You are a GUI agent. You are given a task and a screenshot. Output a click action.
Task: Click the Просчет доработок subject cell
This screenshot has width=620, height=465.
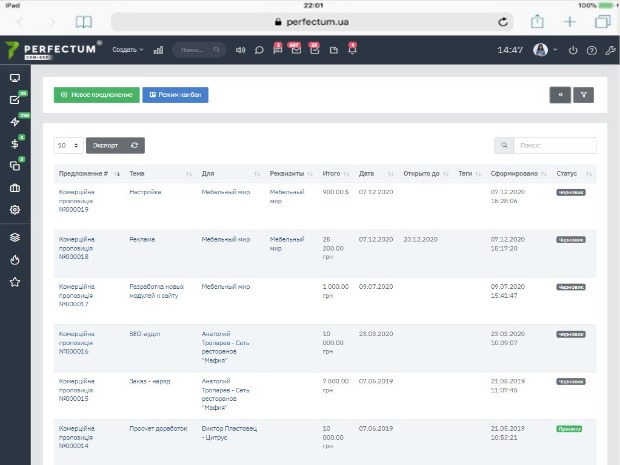[158, 428]
